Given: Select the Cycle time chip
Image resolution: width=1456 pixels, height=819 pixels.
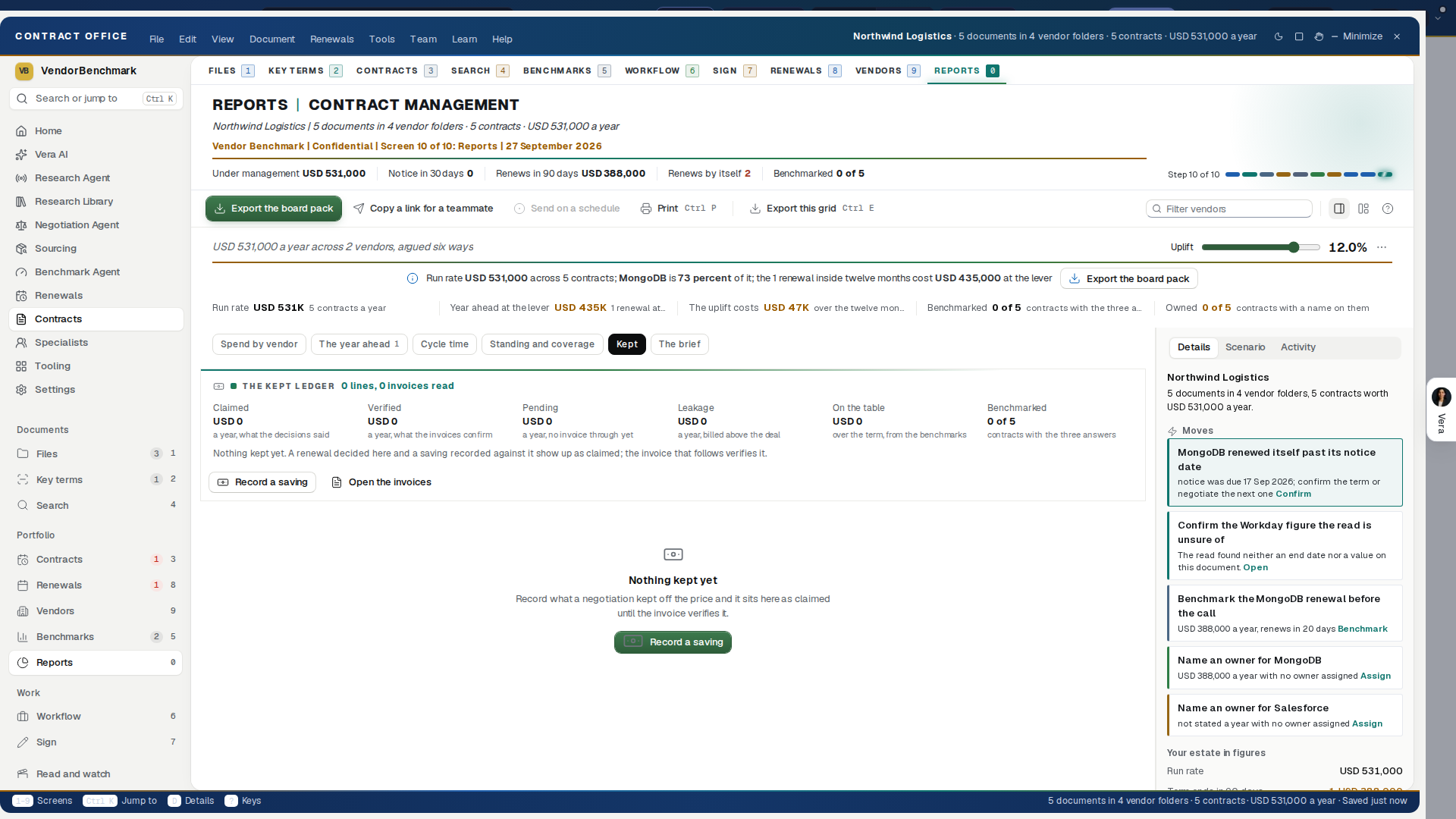Looking at the screenshot, I should [444, 344].
